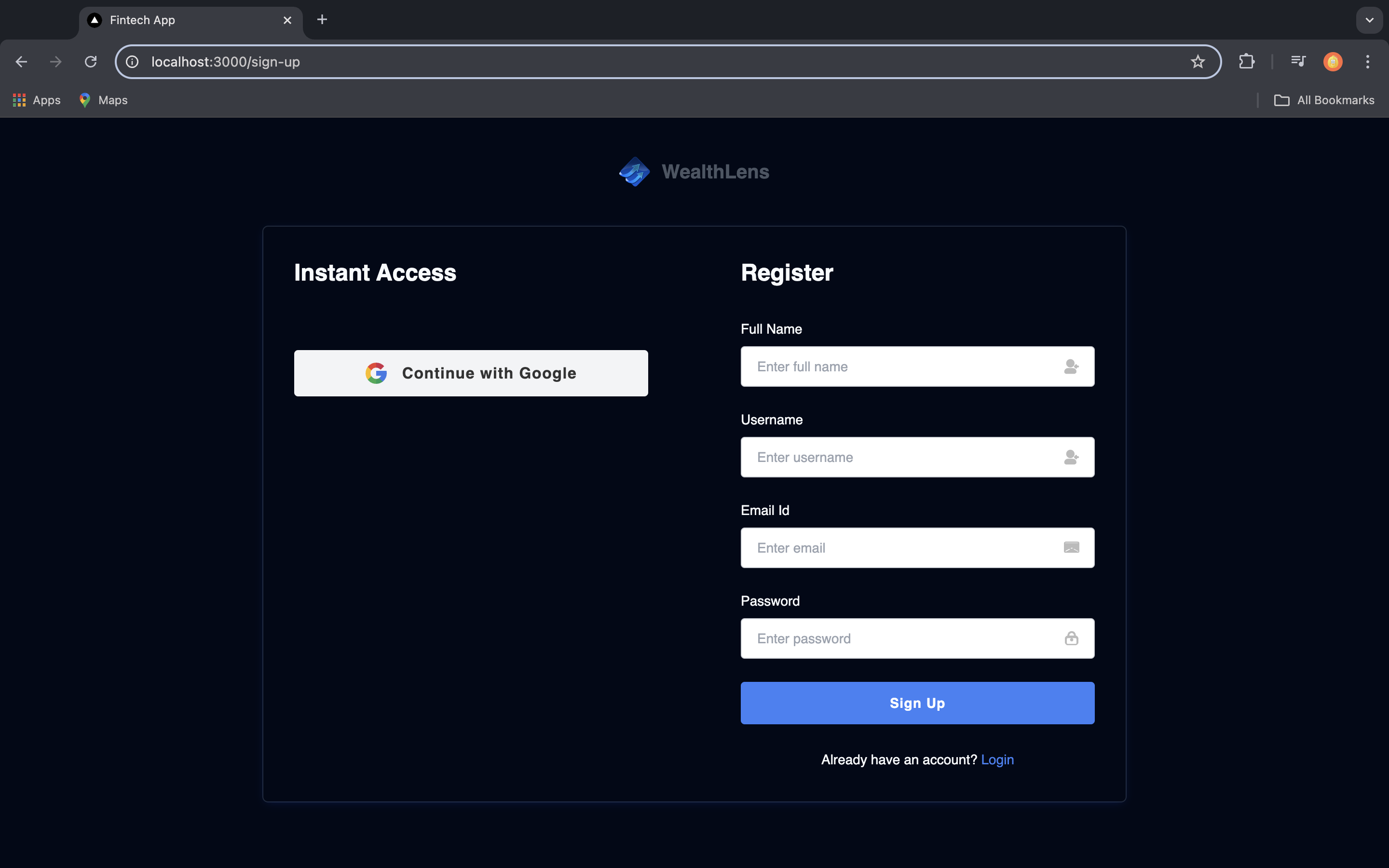Click the envelope icon in Email field
The width and height of the screenshot is (1389, 868).
pyautogui.click(x=1071, y=548)
